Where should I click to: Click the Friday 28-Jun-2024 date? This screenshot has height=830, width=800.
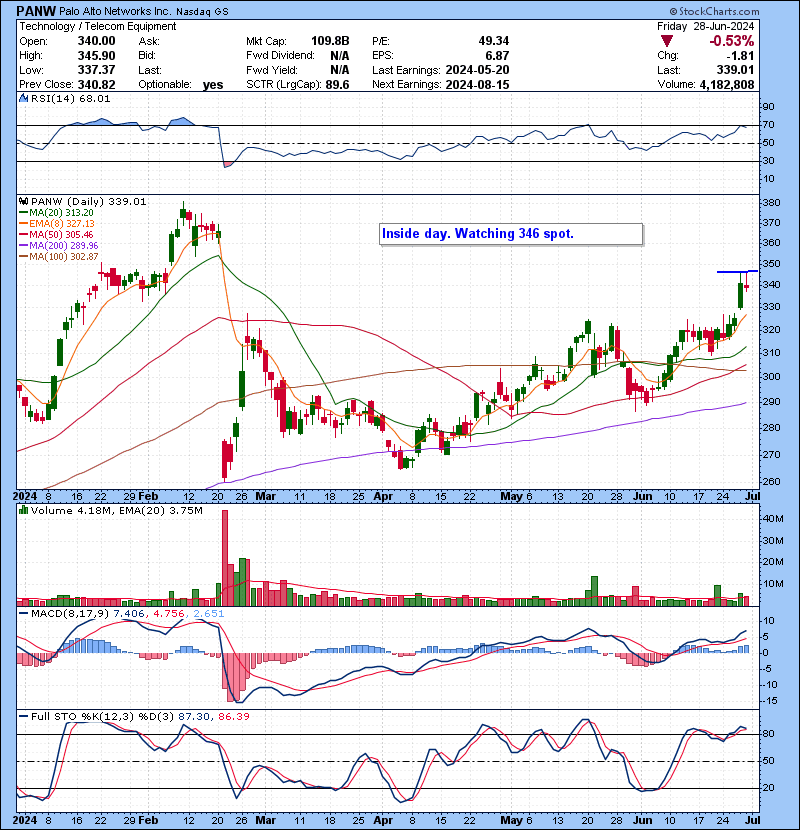click(706, 26)
